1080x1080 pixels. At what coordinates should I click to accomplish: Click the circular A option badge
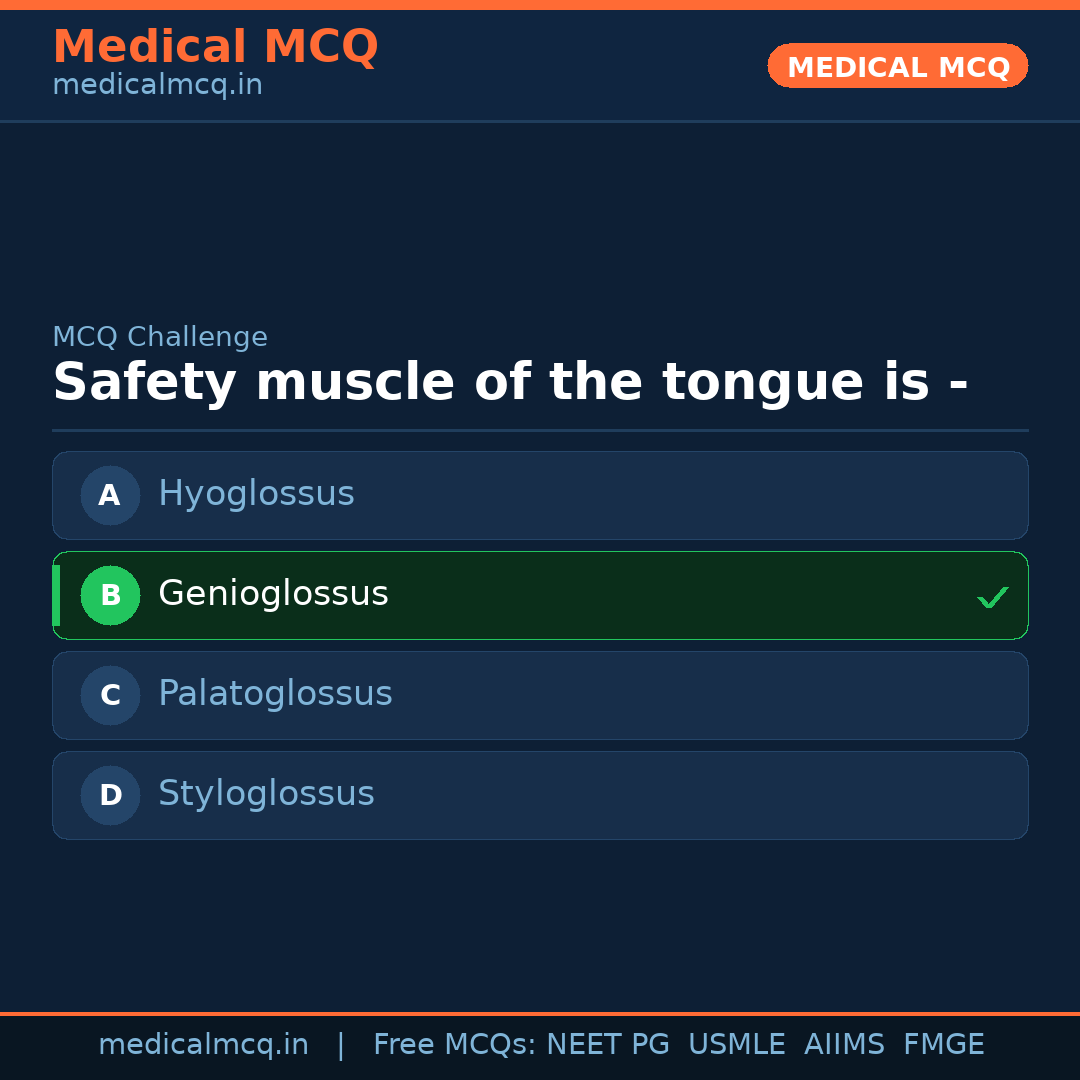click(110, 495)
